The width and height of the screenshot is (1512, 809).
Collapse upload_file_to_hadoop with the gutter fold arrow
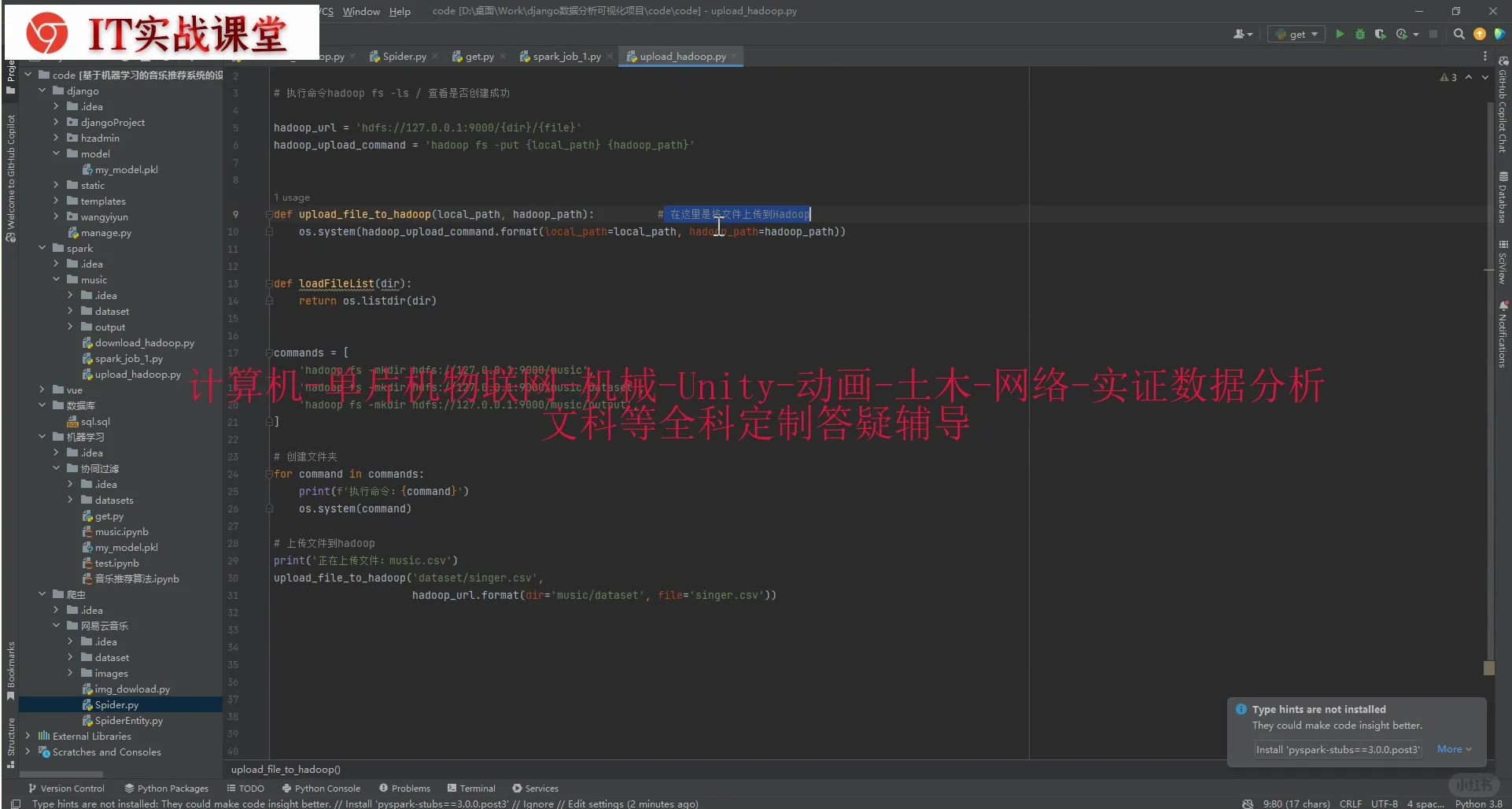coord(267,214)
